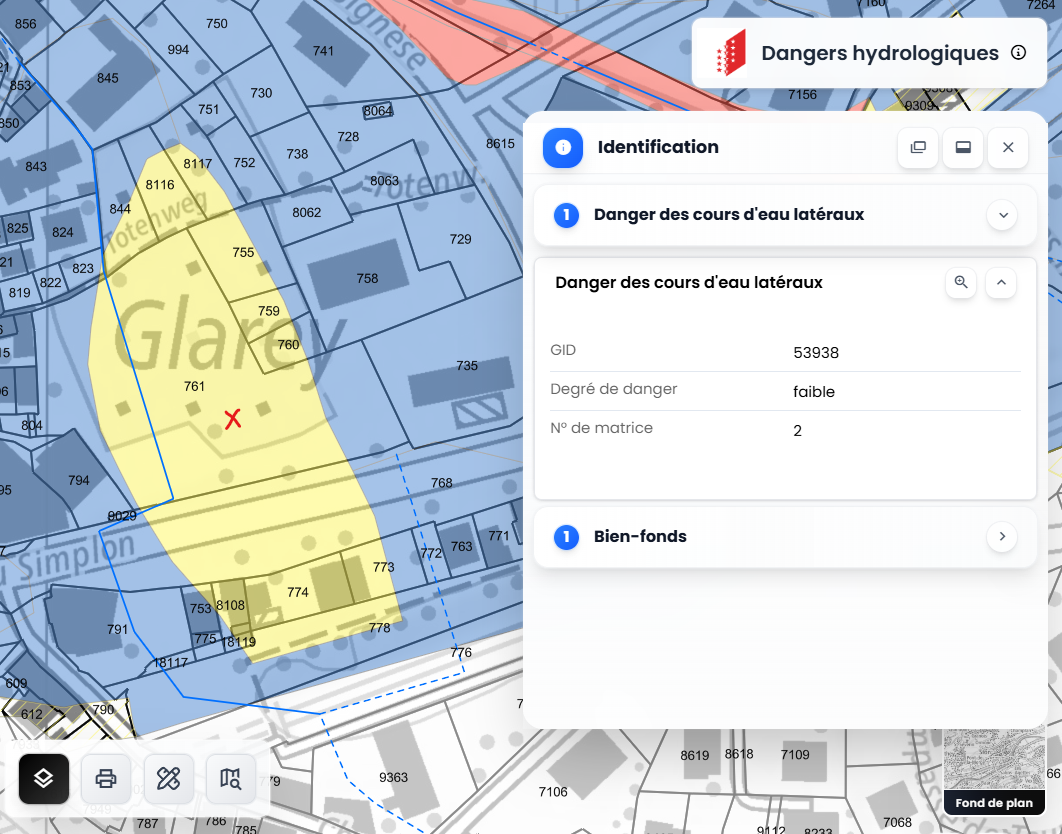The height and width of the screenshot is (834, 1062).
Task: Switch basemap via Fond de plan thumbnail
Action: point(993,771)
